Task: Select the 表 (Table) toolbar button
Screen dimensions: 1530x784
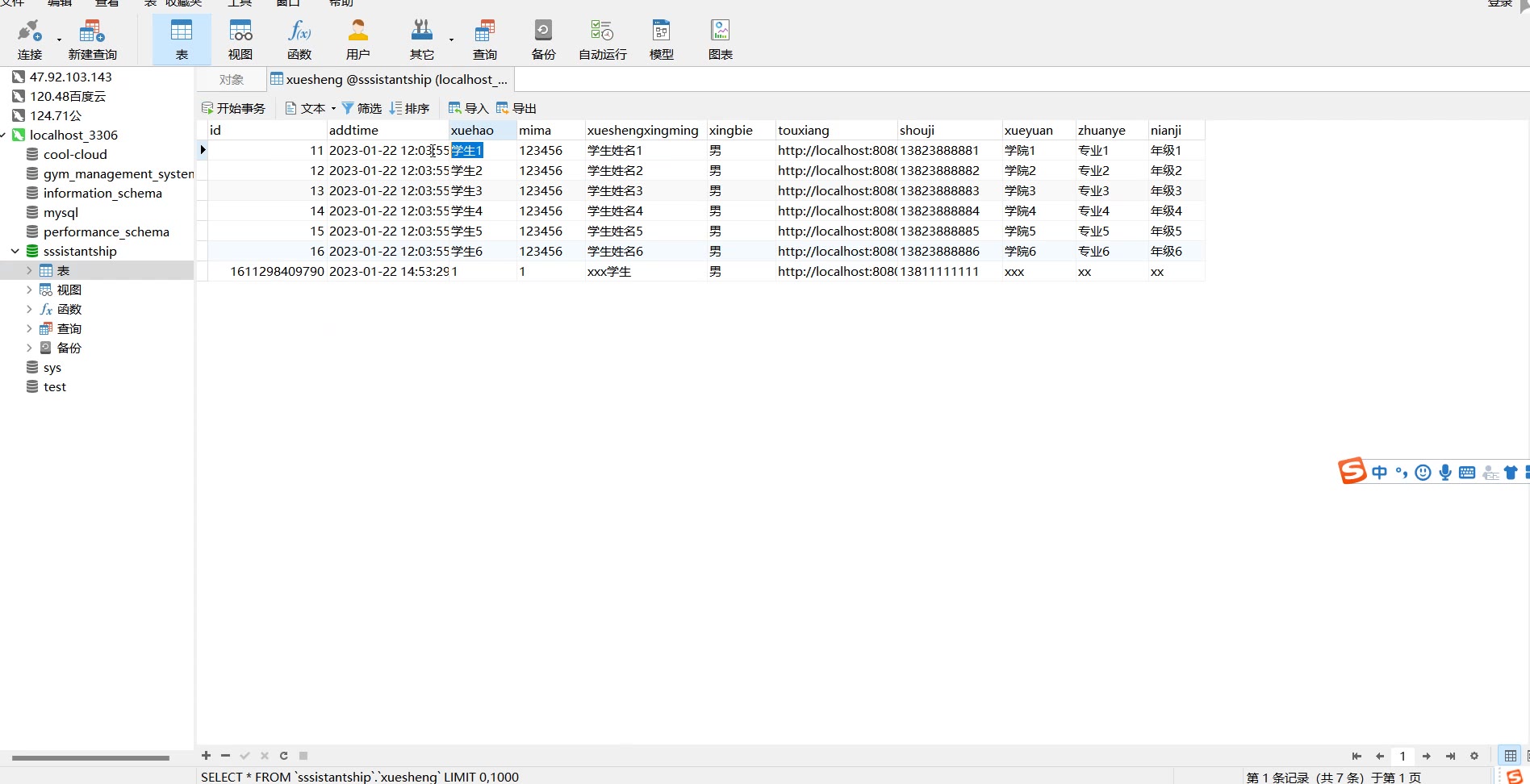Action: (182, 39)
